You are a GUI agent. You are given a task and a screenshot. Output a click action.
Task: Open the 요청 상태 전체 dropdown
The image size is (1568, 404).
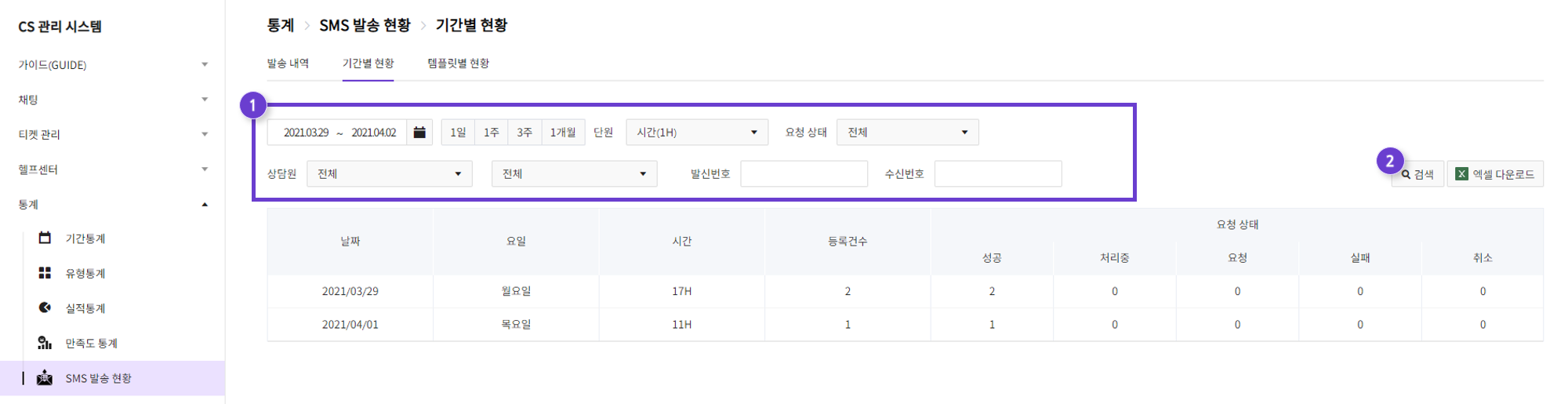pyautogui.click(x=908, y=133)
